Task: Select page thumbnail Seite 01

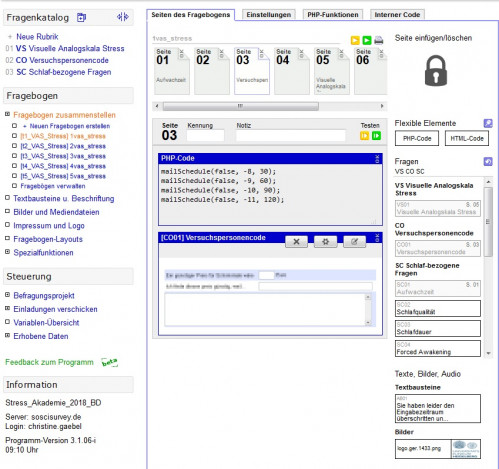Action: point(172,71)
